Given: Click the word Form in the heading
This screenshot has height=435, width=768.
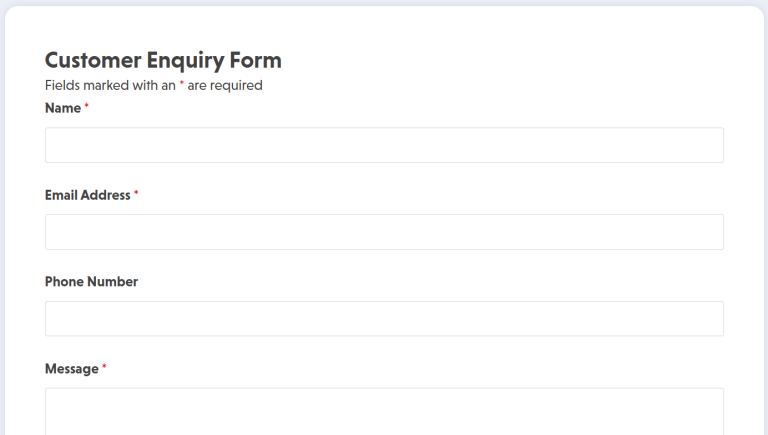Looking at the screenshot, I should click(256, 60).
